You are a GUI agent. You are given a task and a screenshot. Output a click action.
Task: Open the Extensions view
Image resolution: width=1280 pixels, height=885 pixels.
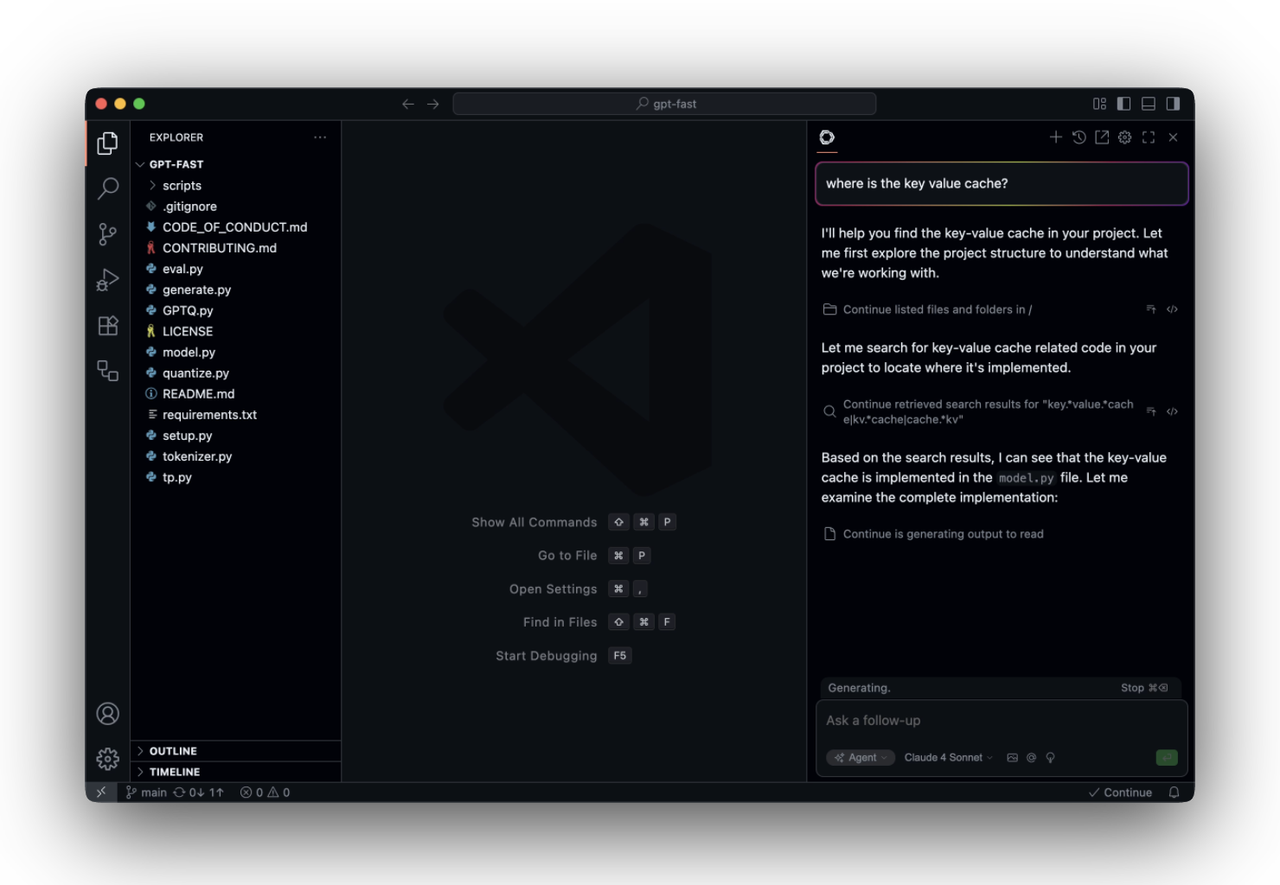(x=108, y=325)
